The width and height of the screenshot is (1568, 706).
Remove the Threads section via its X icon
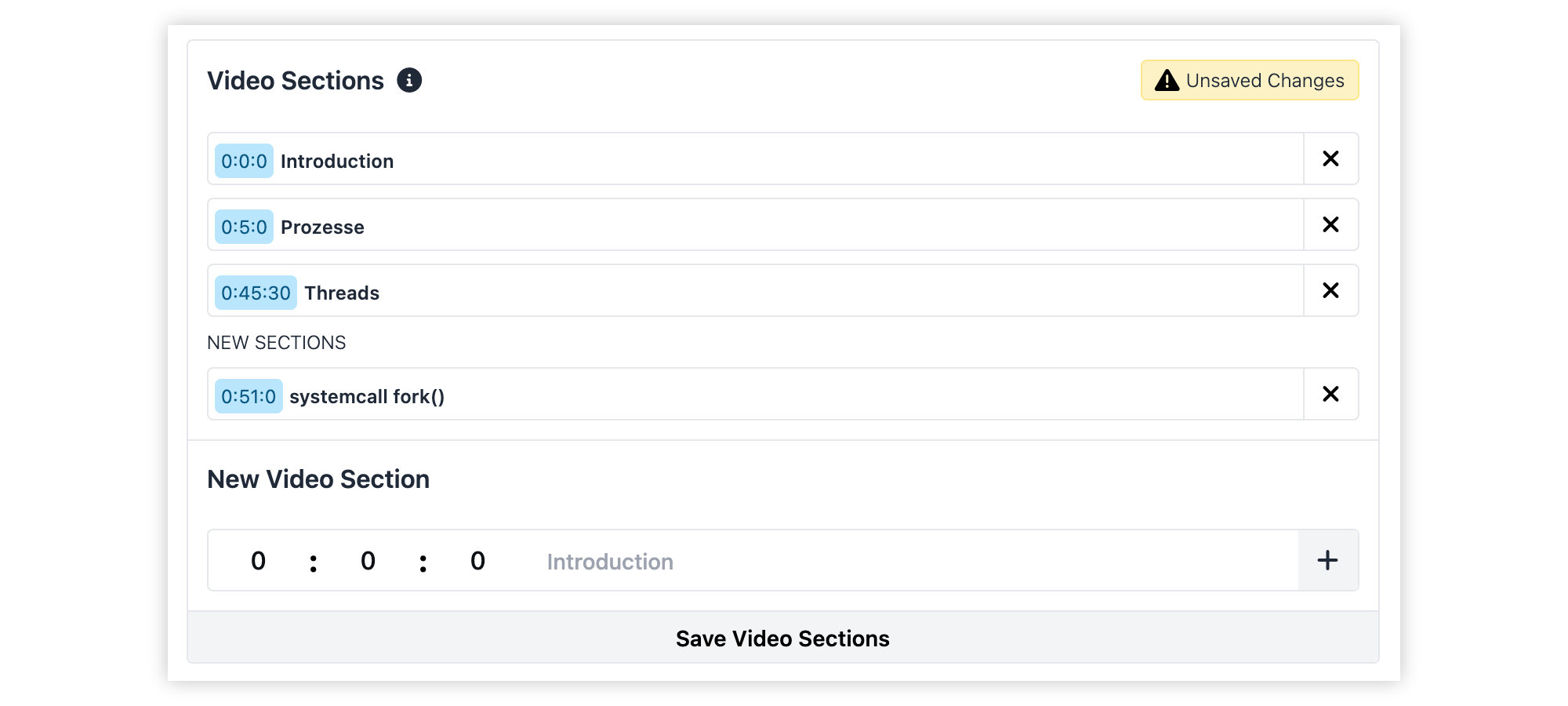click(x=1330, y=290)
